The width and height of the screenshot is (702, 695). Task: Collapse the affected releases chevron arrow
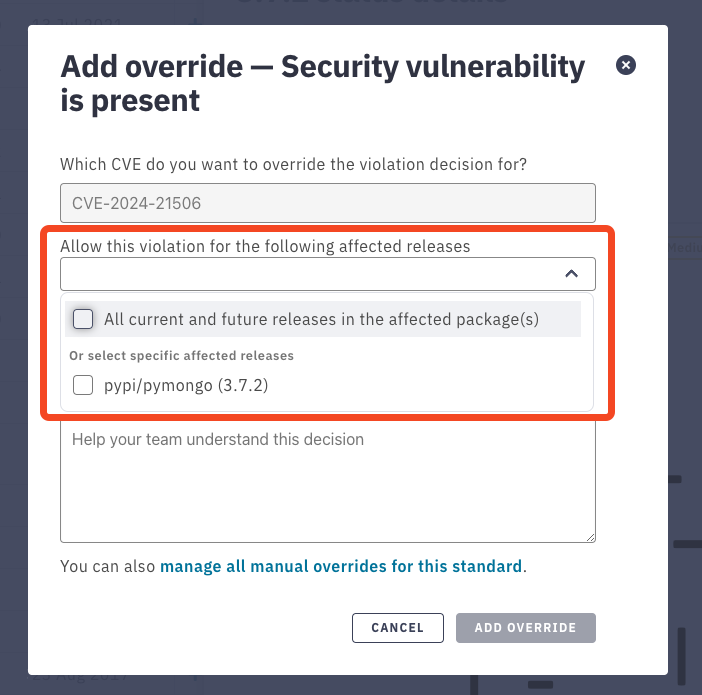coord(571,274)
